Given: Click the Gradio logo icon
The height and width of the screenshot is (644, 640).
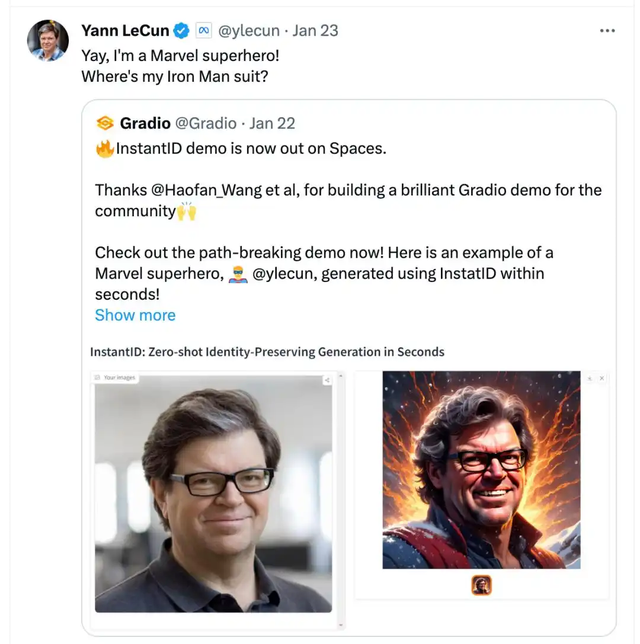Looking at the screenshot, I should point(104,123).
